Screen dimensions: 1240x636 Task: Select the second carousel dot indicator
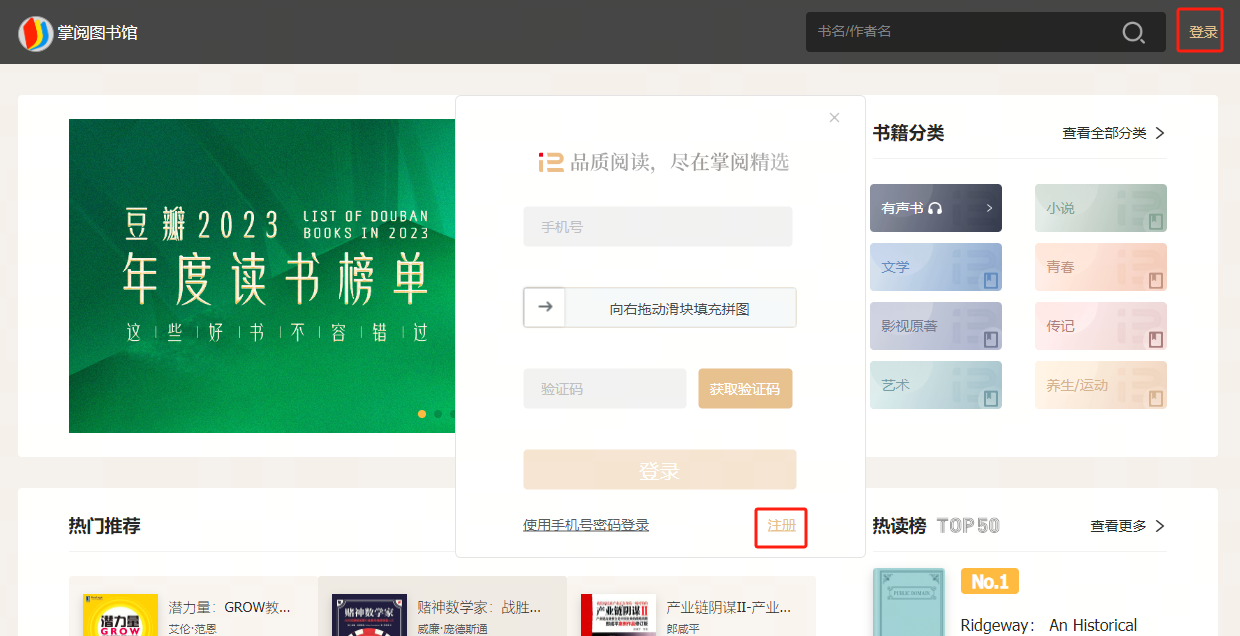coord(438,414)
